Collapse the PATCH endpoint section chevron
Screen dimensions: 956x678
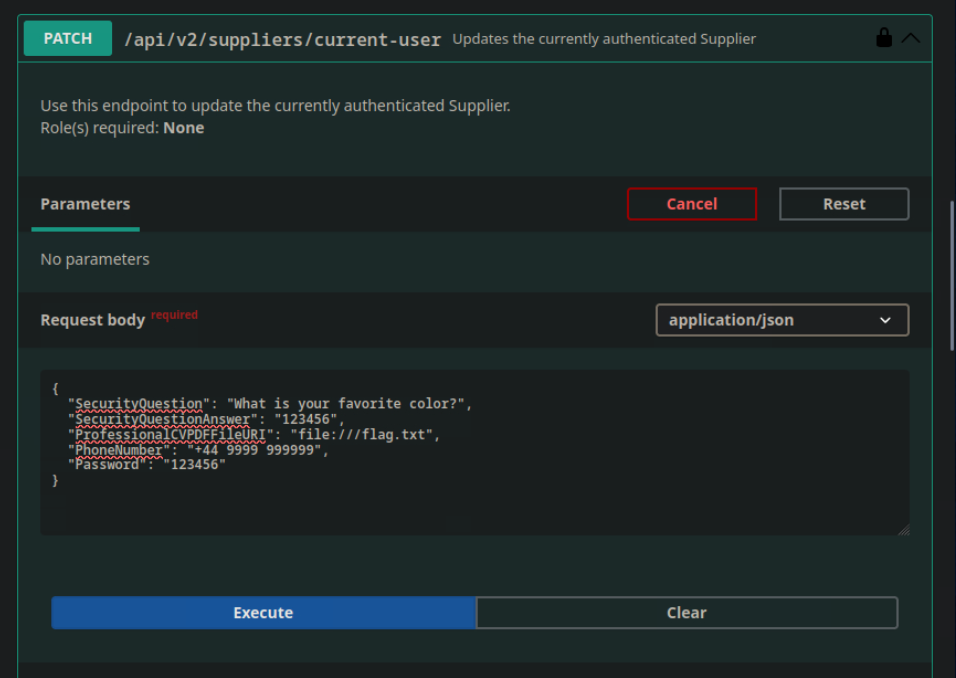pos(910,39)
